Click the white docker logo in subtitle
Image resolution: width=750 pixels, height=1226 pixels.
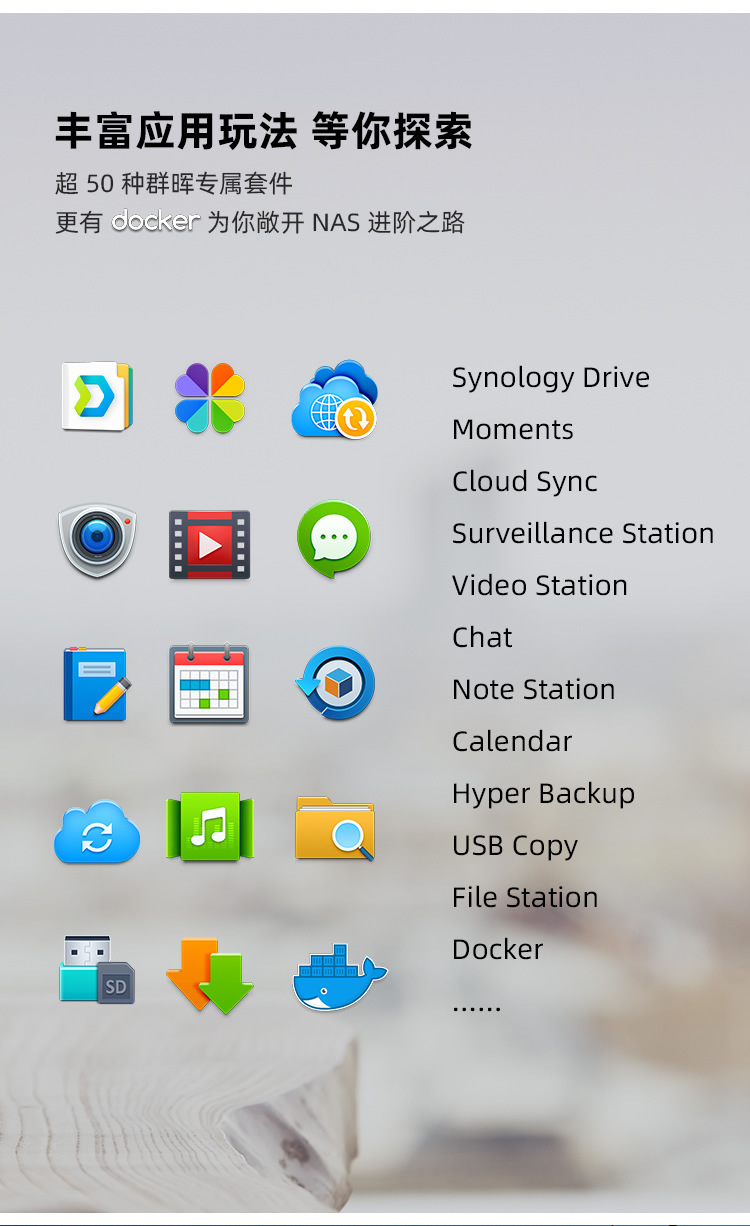click(156, 221)
